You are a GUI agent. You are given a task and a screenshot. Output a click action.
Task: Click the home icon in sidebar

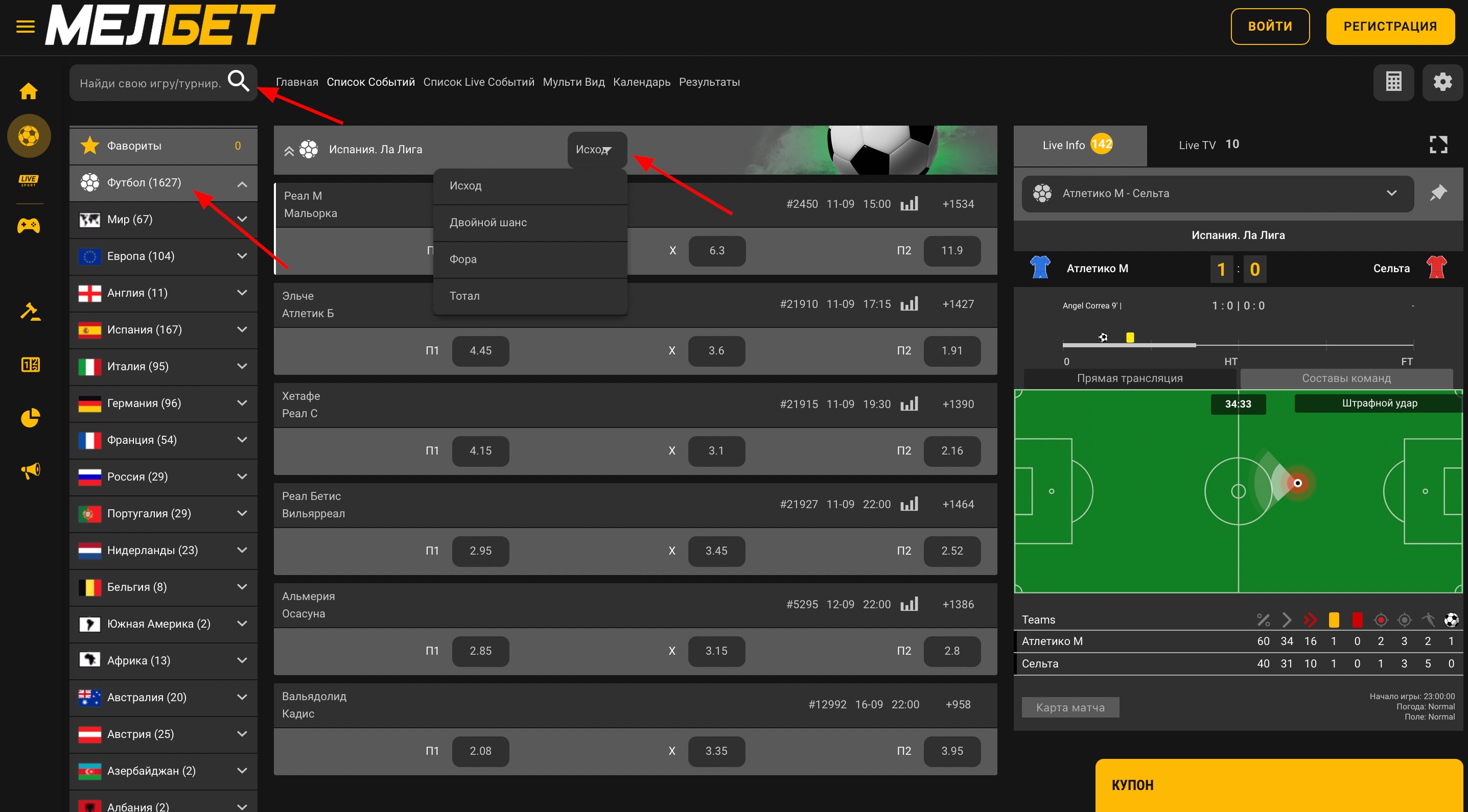click(x=29, y=91)
